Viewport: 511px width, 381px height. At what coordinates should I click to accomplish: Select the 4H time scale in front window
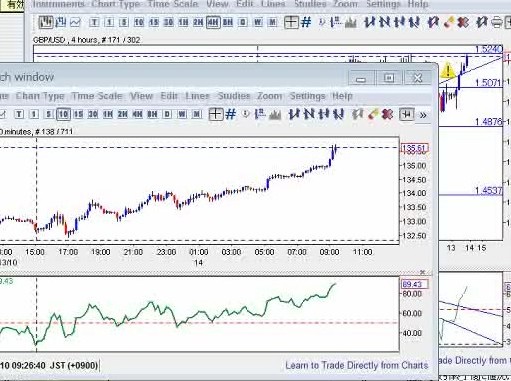coord(137,114)
